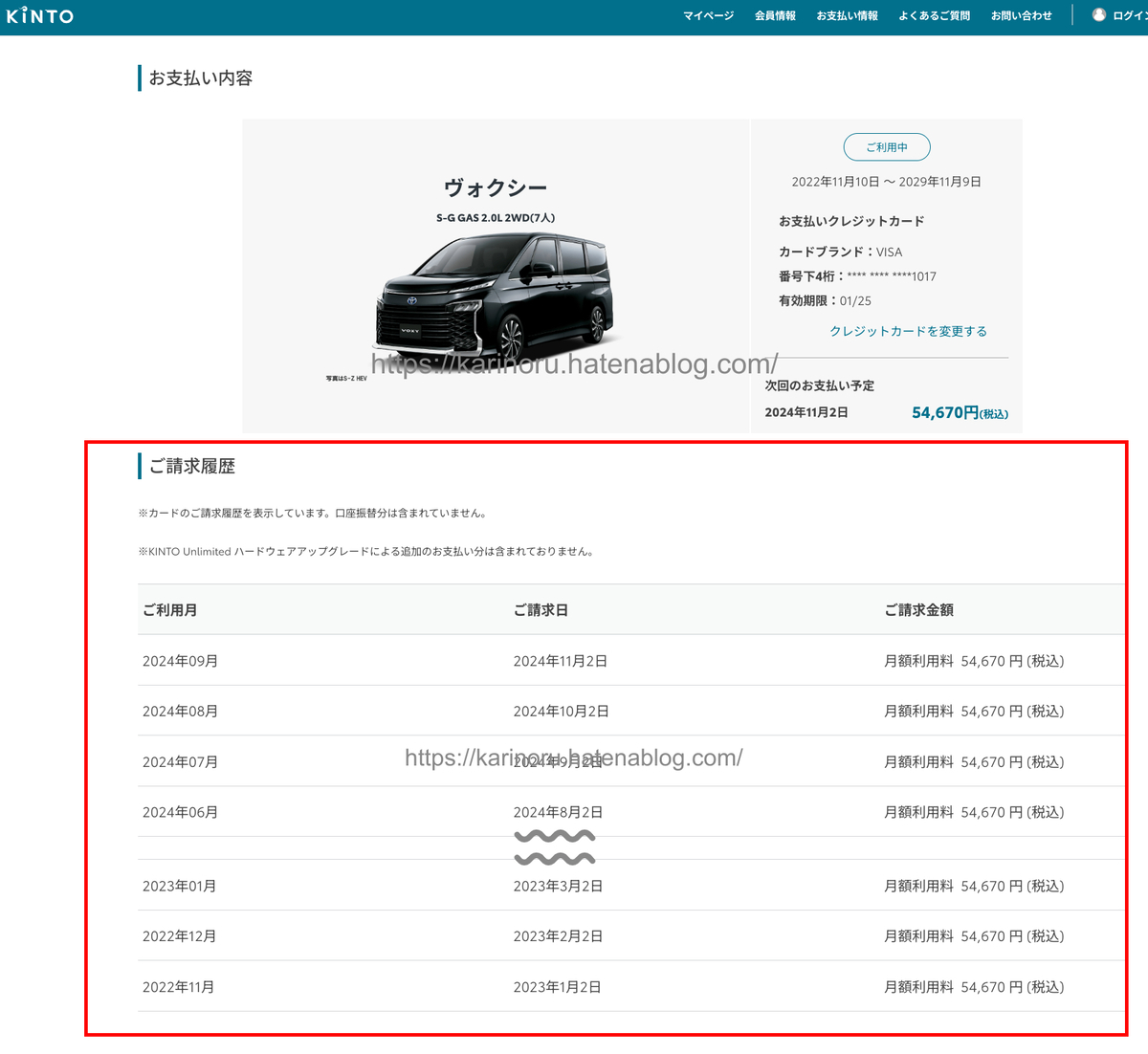
Task: Select billing date 2023年2月2日
Action: [558, 936]
